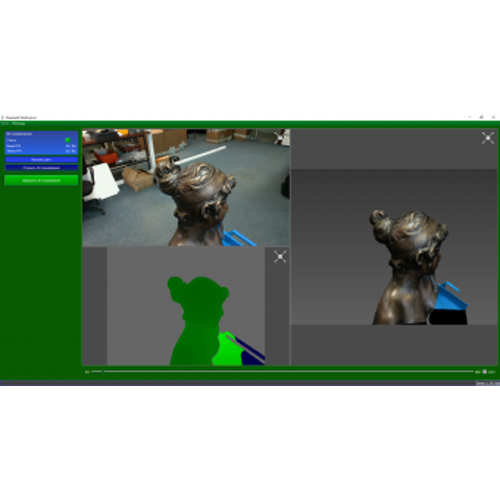Click the application icon in title bar
This screenshot has width=500, height=500.
2,117
